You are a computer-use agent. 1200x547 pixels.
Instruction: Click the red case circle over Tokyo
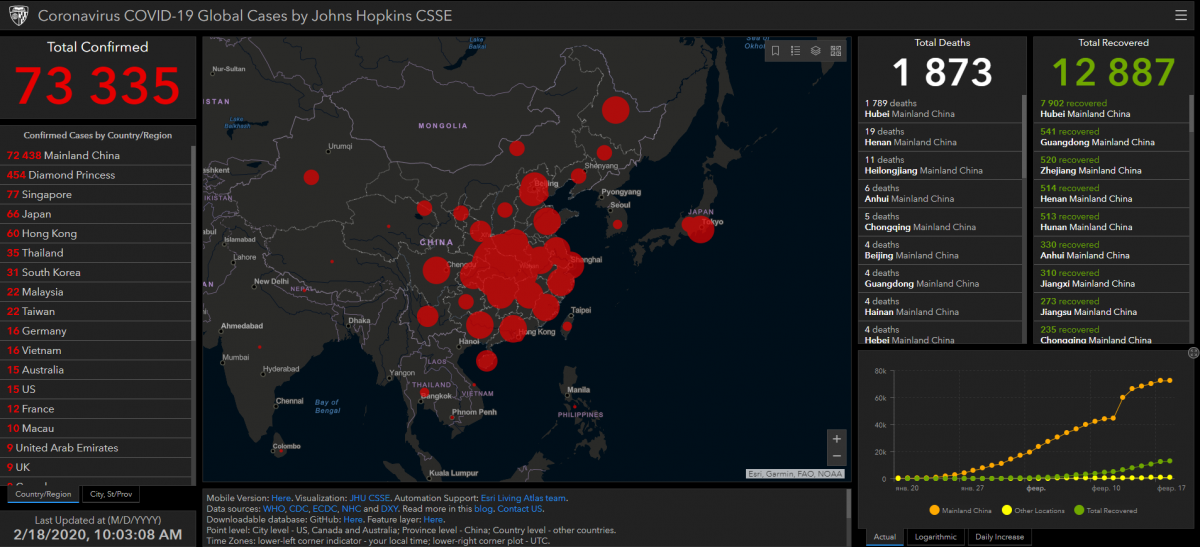click(699, 228)
